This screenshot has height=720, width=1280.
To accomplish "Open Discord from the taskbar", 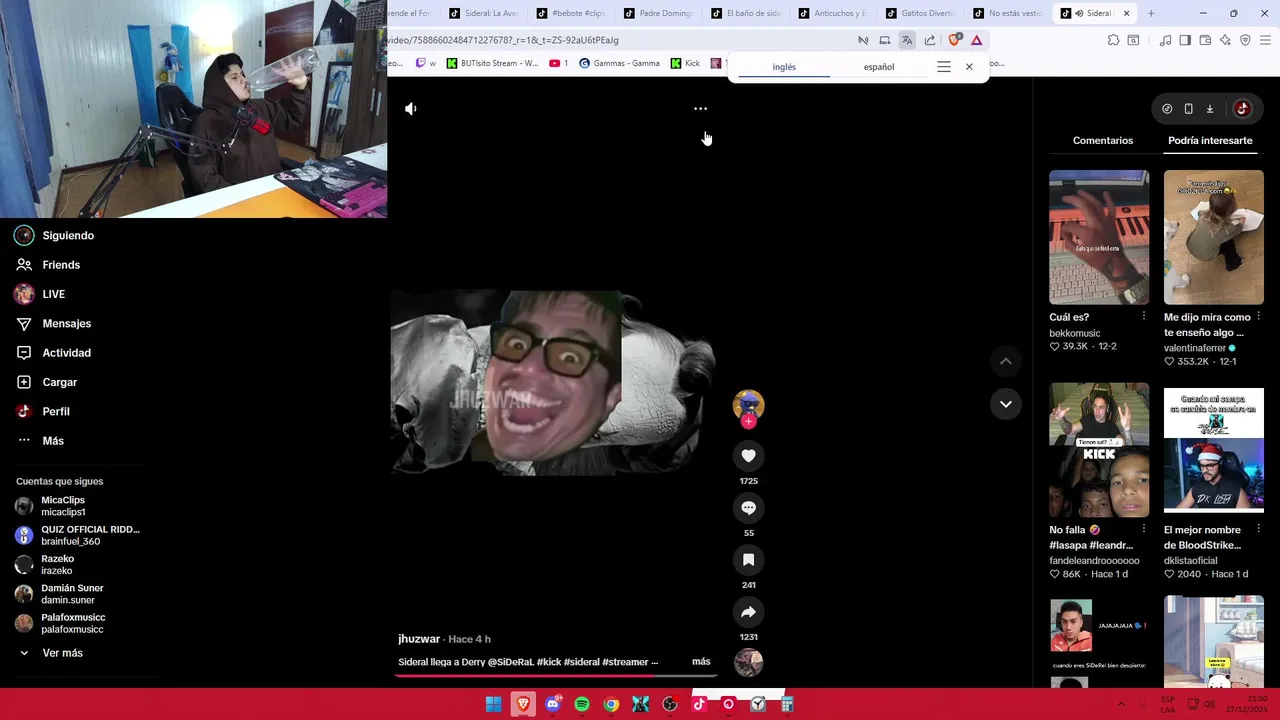I will click(x=552, y=704).
